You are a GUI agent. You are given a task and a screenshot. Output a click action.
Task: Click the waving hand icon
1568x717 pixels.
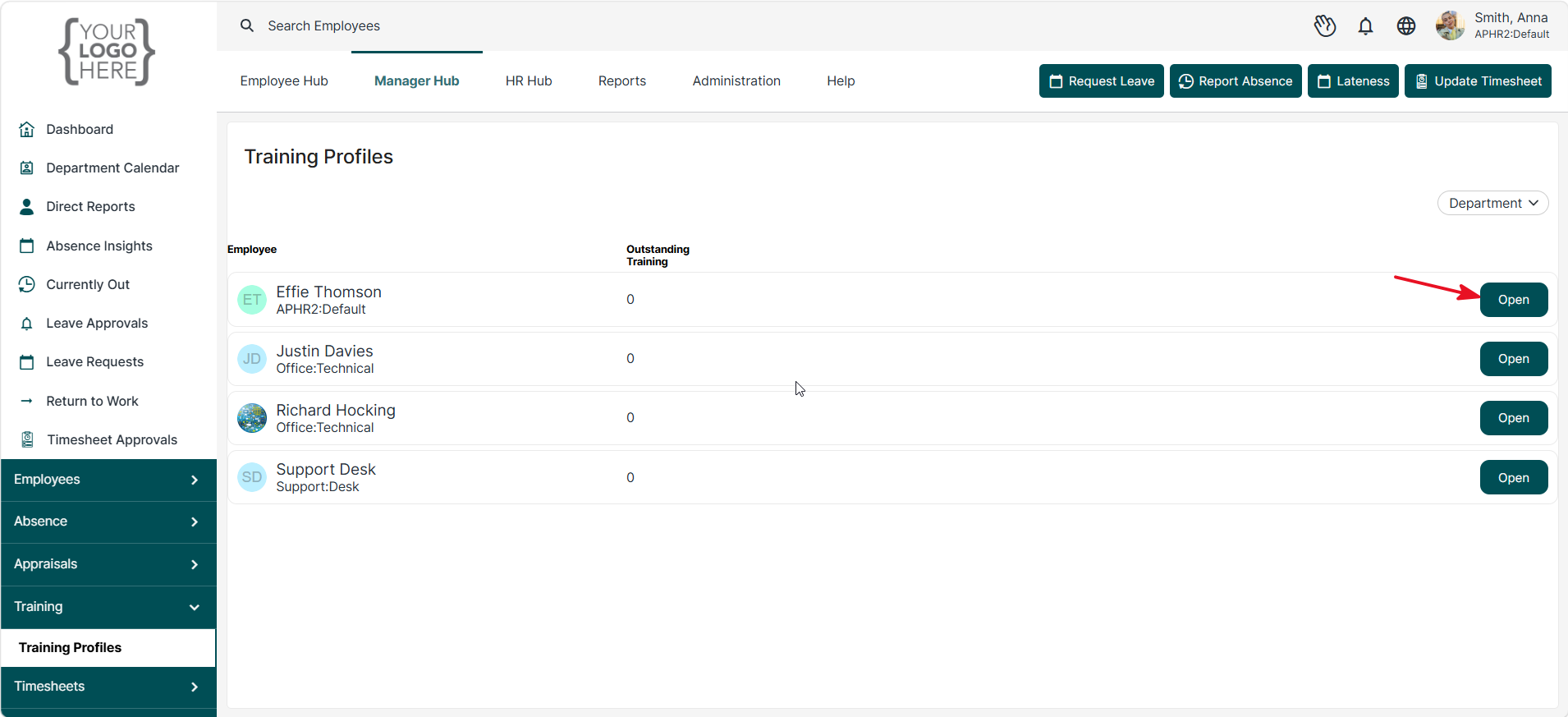click(1325, 26)
